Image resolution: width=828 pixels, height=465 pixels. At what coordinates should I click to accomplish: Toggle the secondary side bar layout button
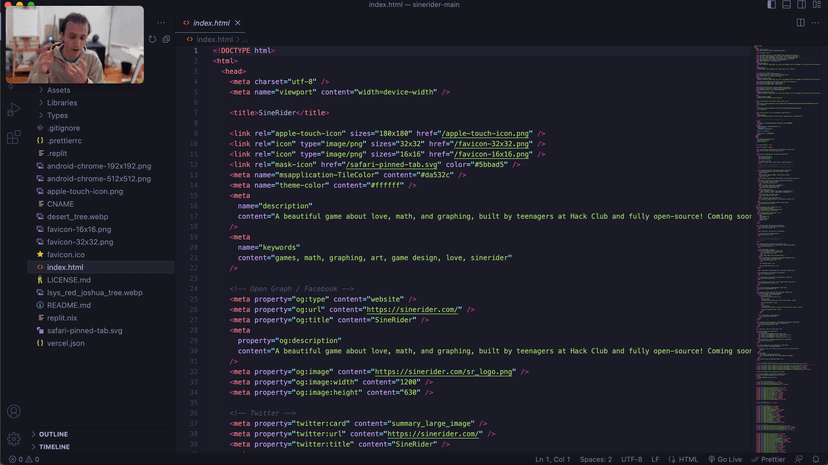801,5
